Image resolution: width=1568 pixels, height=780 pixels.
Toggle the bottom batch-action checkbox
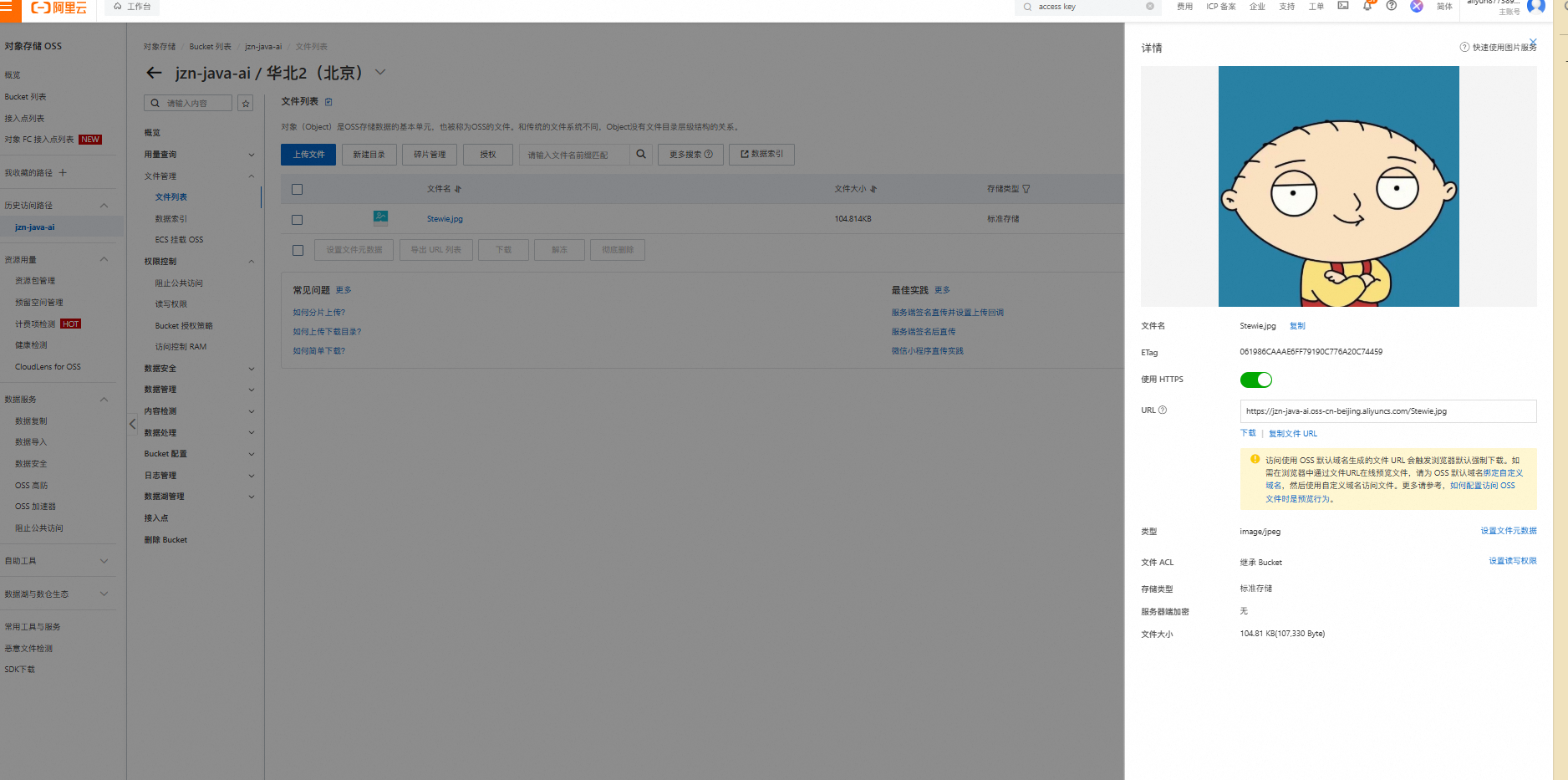[298, 250]
